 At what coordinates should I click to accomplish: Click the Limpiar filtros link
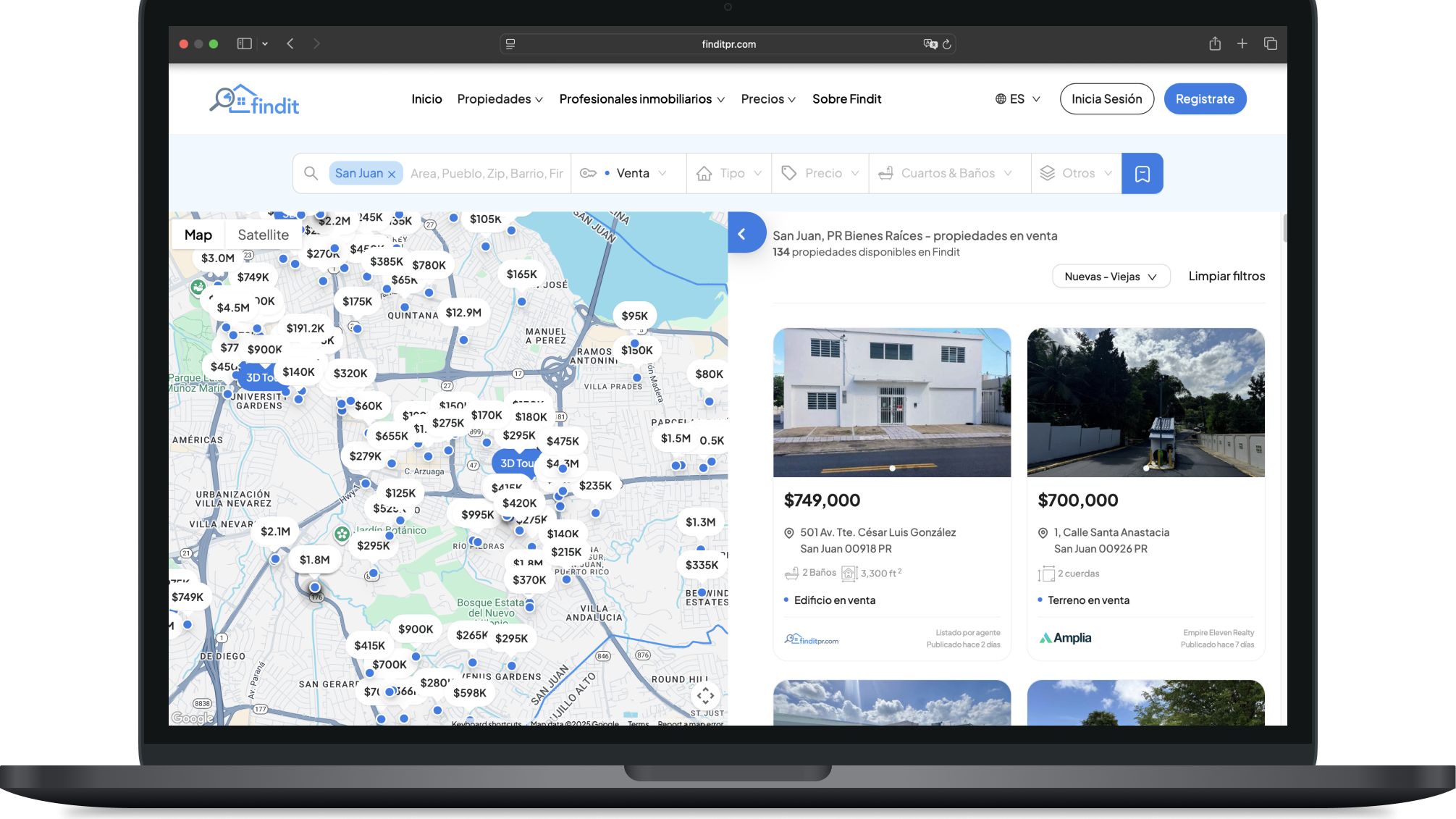[1226, 276]
